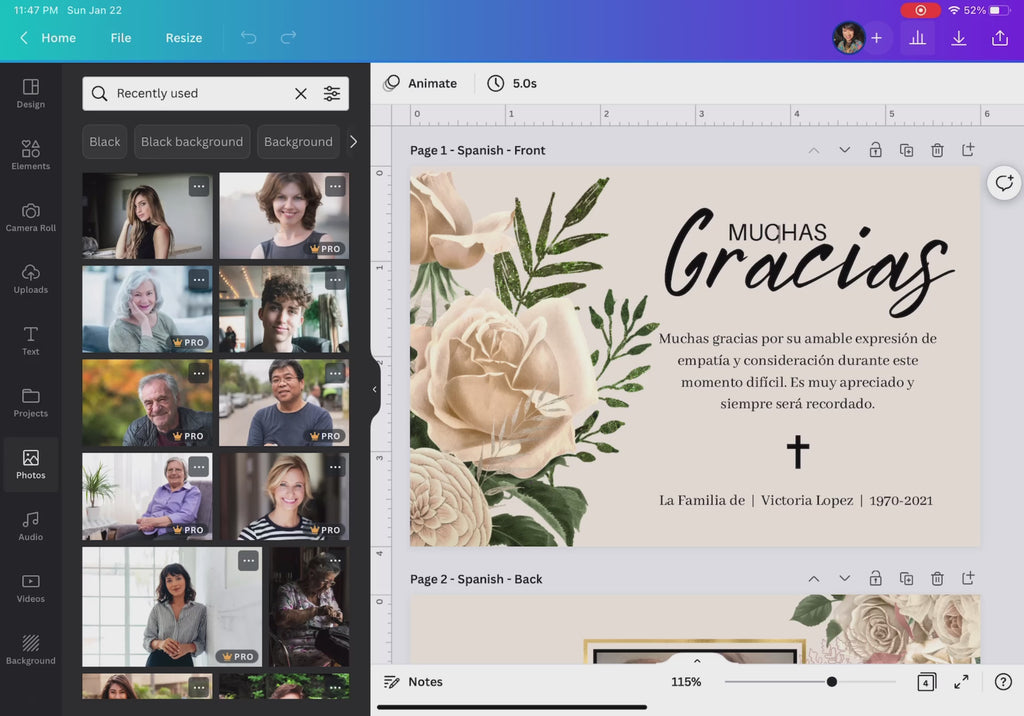This screenshot has width=1024, height=716.
Task: Expand the page thumbnails drawer chevron
Action: 697,660
